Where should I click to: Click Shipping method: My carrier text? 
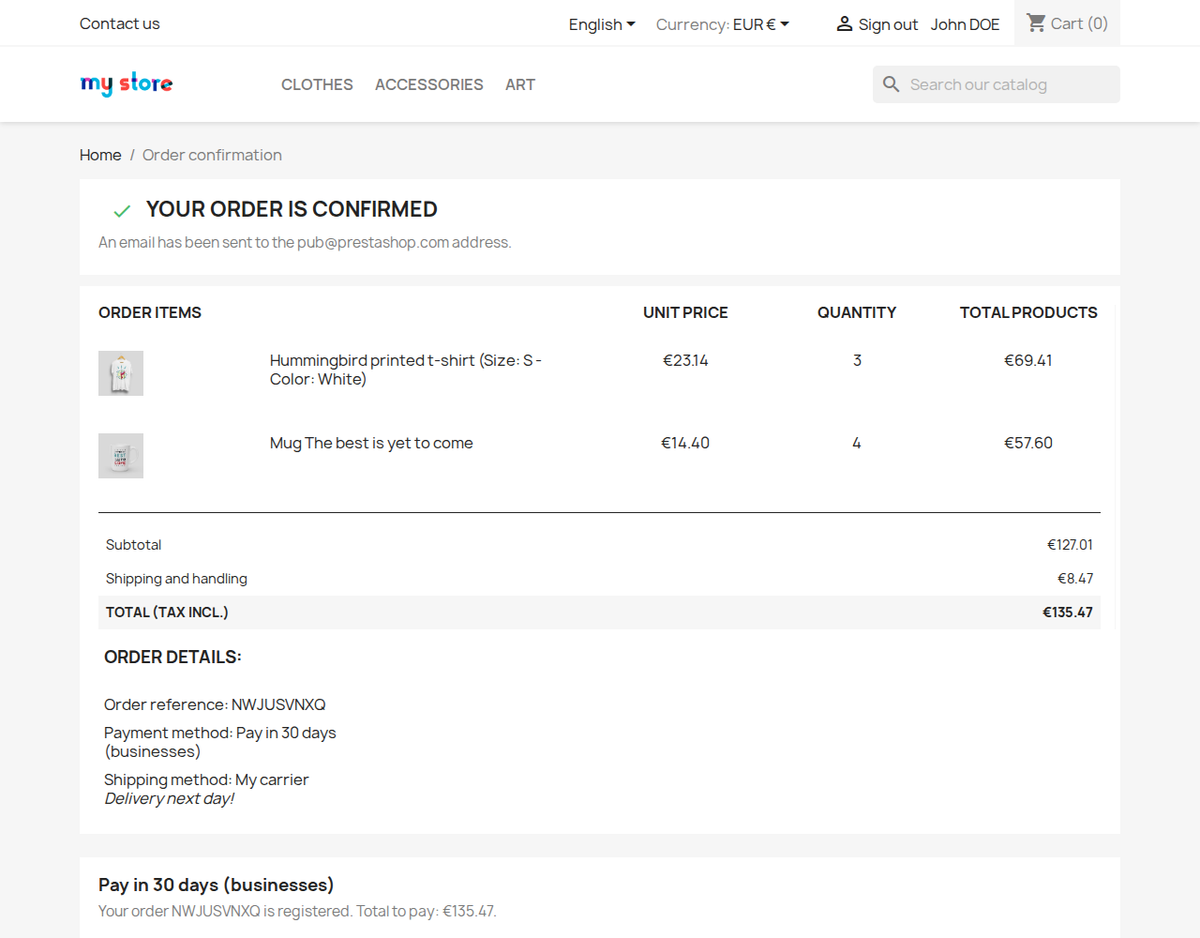click(206, 780)
